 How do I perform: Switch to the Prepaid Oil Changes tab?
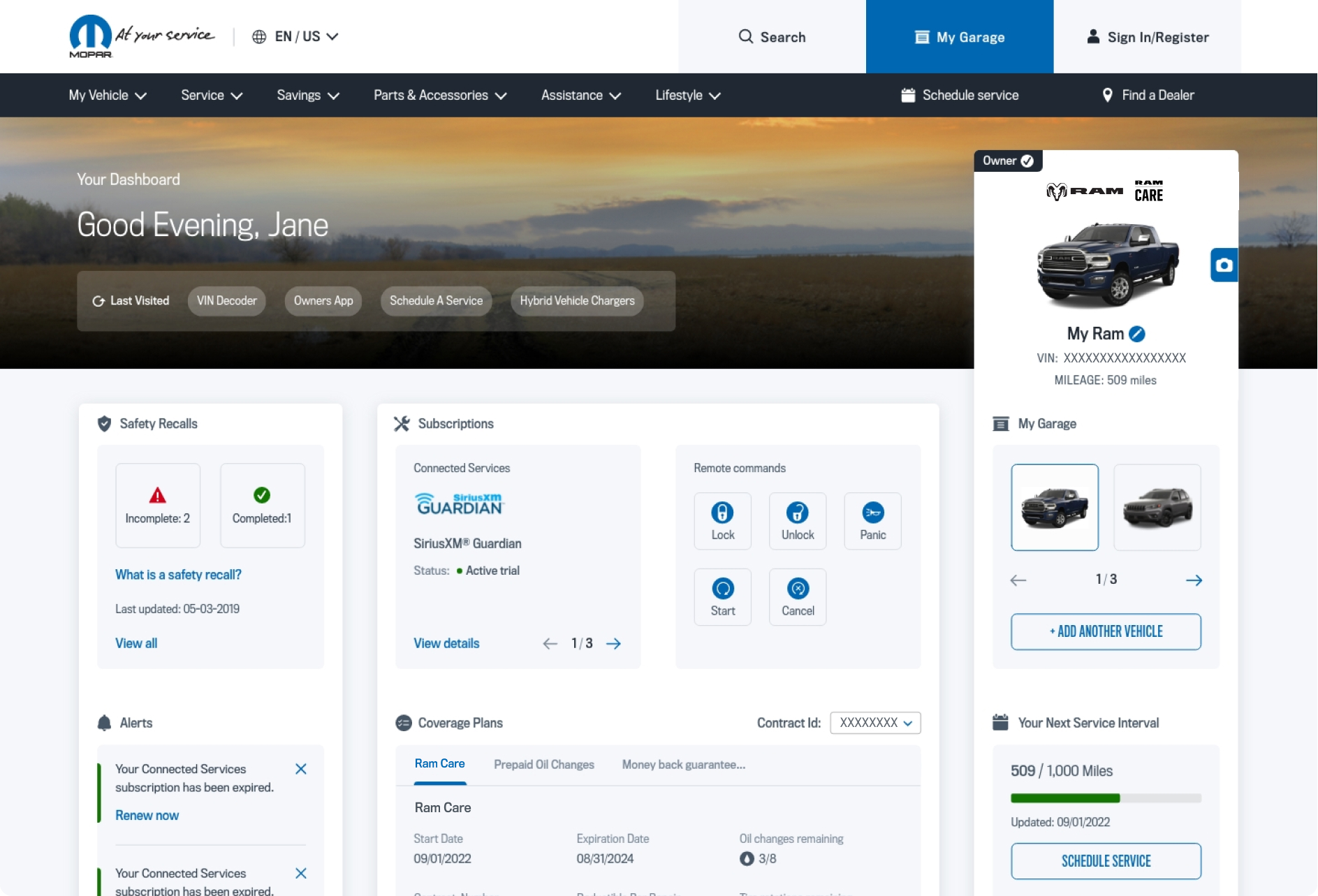point(543,765)
